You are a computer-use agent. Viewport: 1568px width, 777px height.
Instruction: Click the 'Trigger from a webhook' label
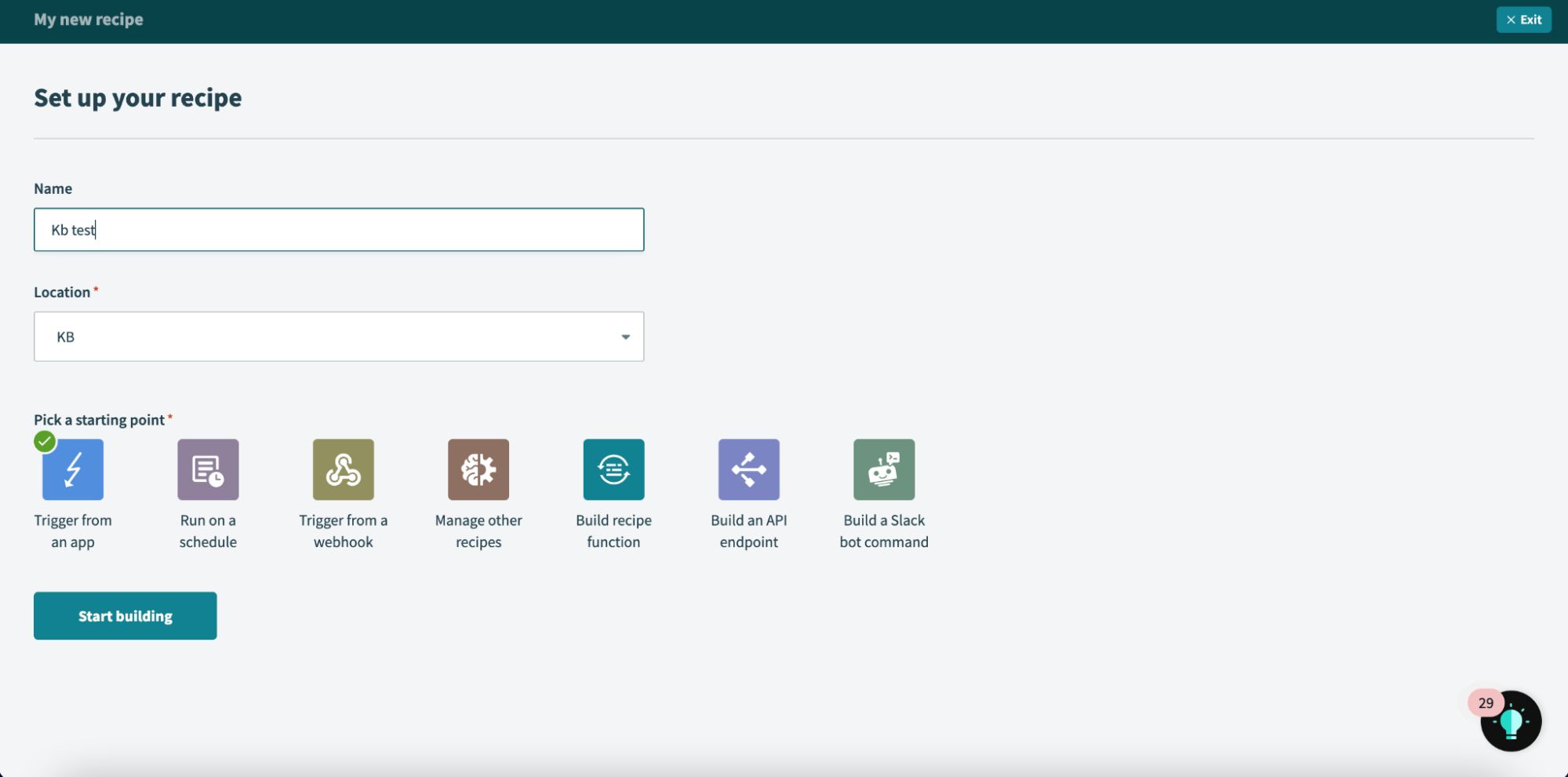[344, 531]
